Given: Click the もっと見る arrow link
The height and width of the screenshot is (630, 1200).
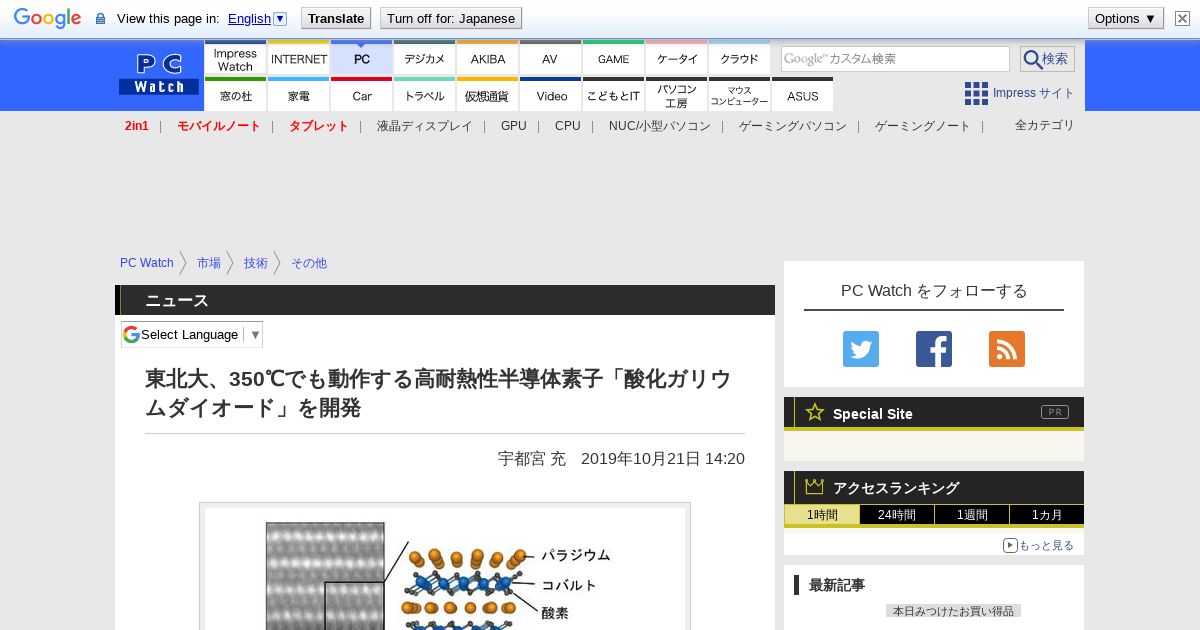Looking at the screenshot, I should 1038,545.
